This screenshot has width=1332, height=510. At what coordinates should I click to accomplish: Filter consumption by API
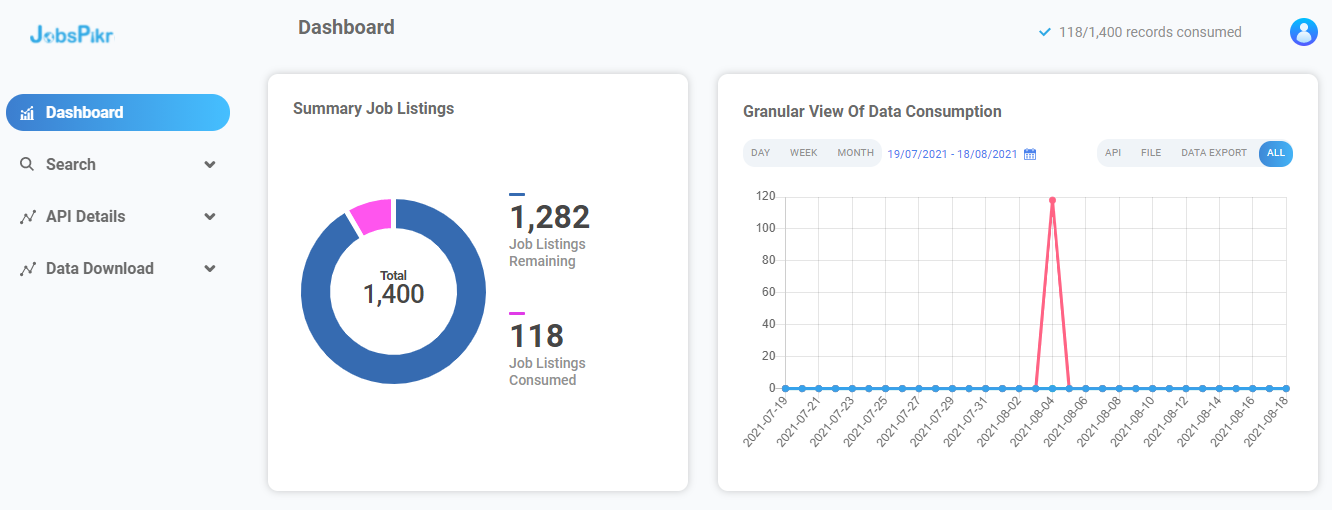[x=1113, y=153]
